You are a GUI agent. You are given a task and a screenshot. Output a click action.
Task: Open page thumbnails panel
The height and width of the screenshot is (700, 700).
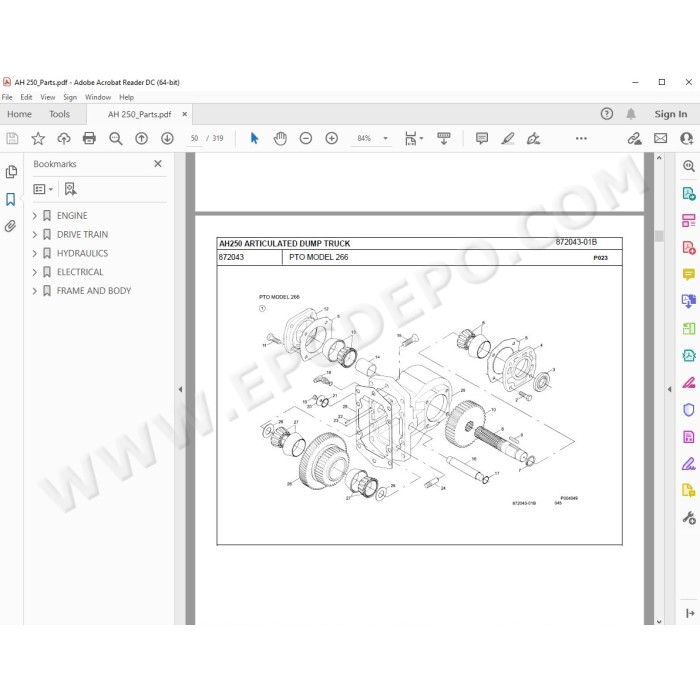point(11,172)
